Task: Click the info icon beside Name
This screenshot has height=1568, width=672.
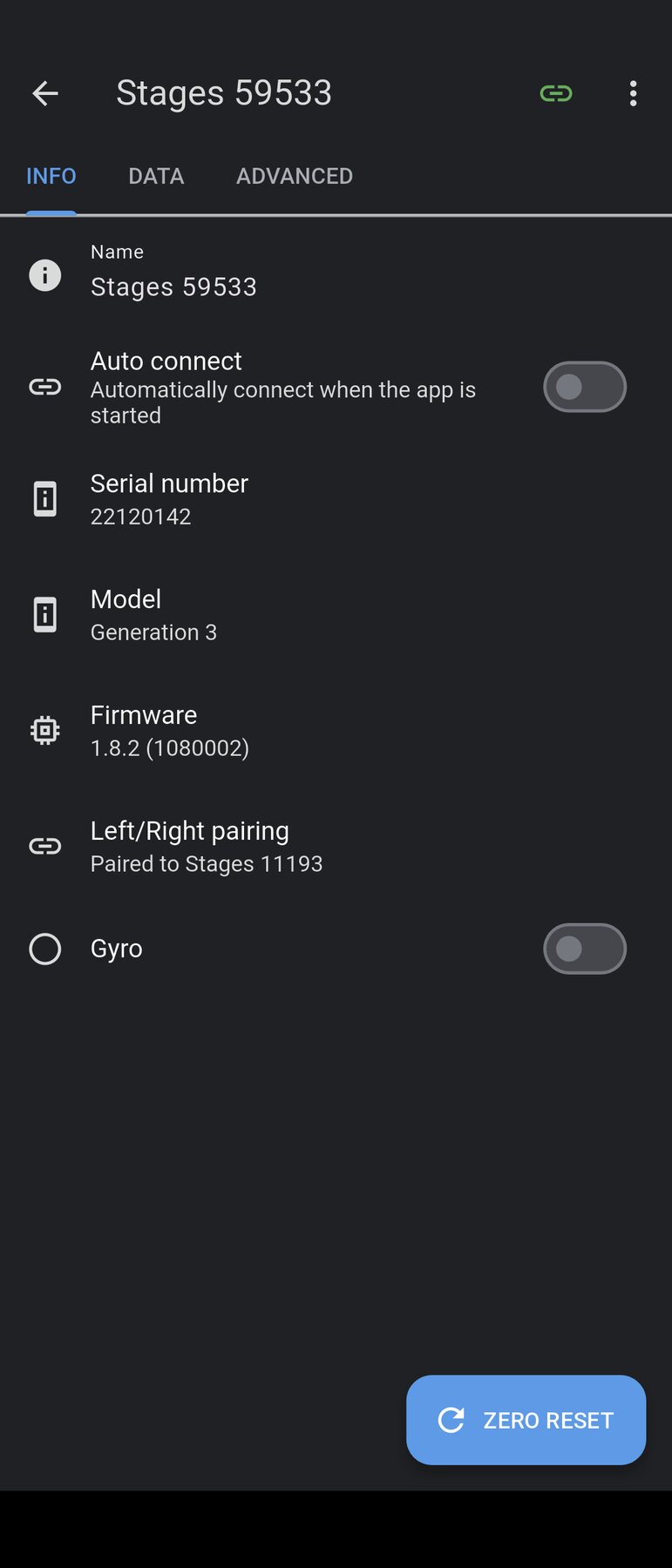Action: pyautogui.click(x=45, y=275)
